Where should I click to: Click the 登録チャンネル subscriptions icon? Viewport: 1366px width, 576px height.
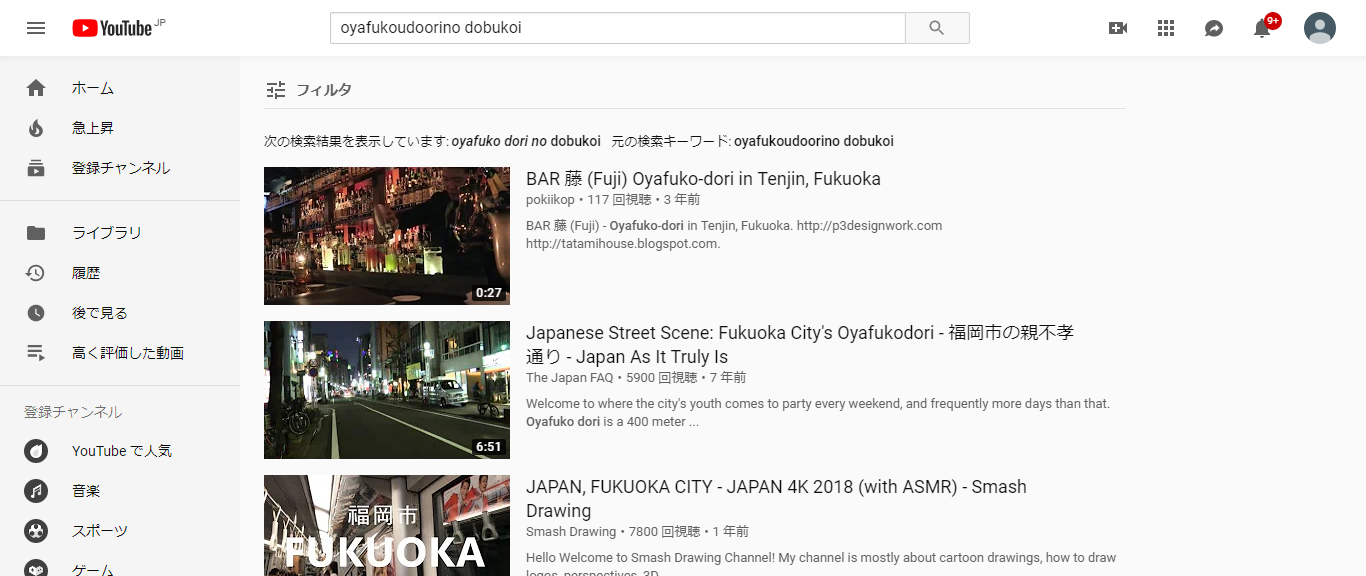[x=36, y=168]
